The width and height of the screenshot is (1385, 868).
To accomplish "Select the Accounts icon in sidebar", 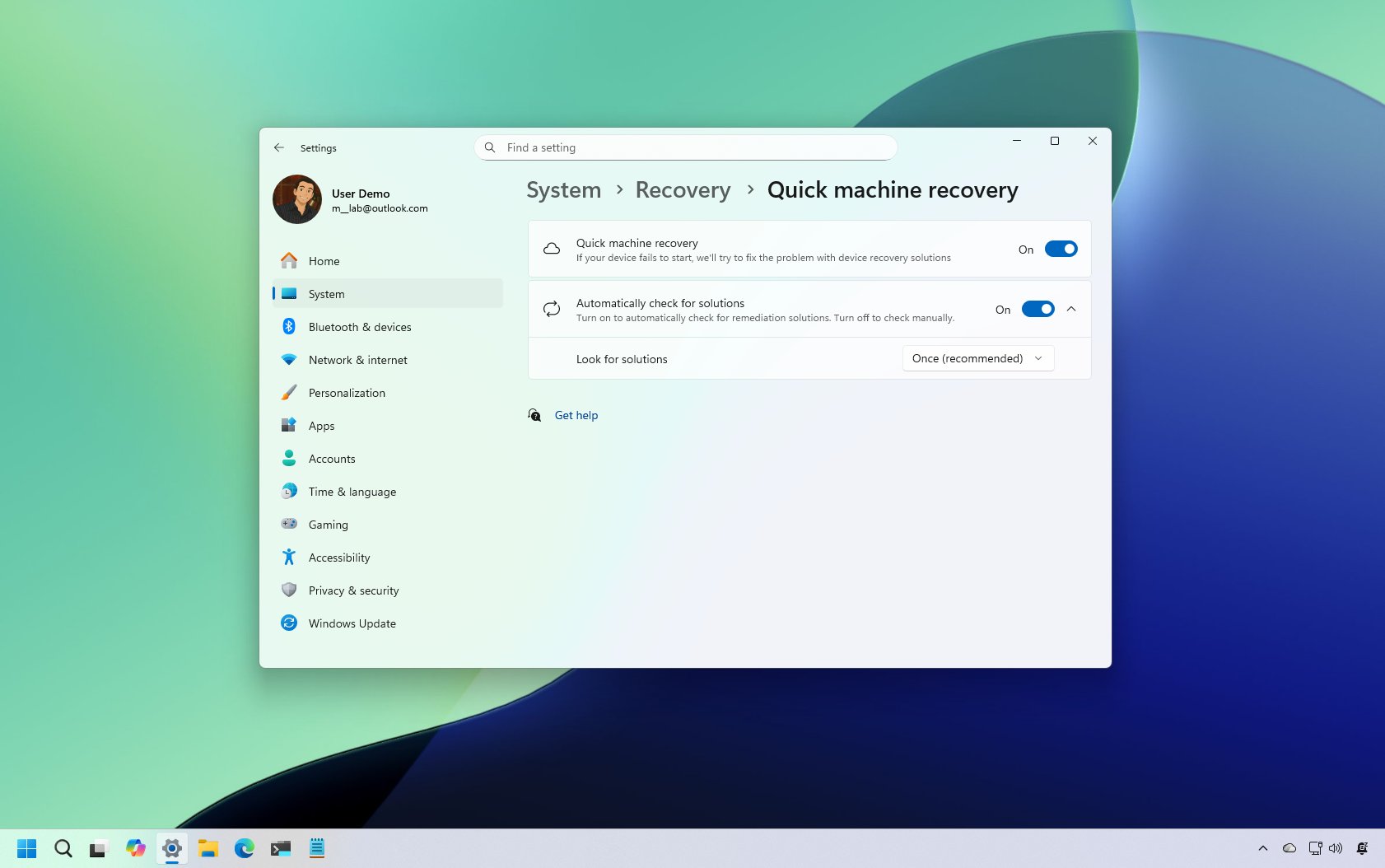I will pos(289,458).
